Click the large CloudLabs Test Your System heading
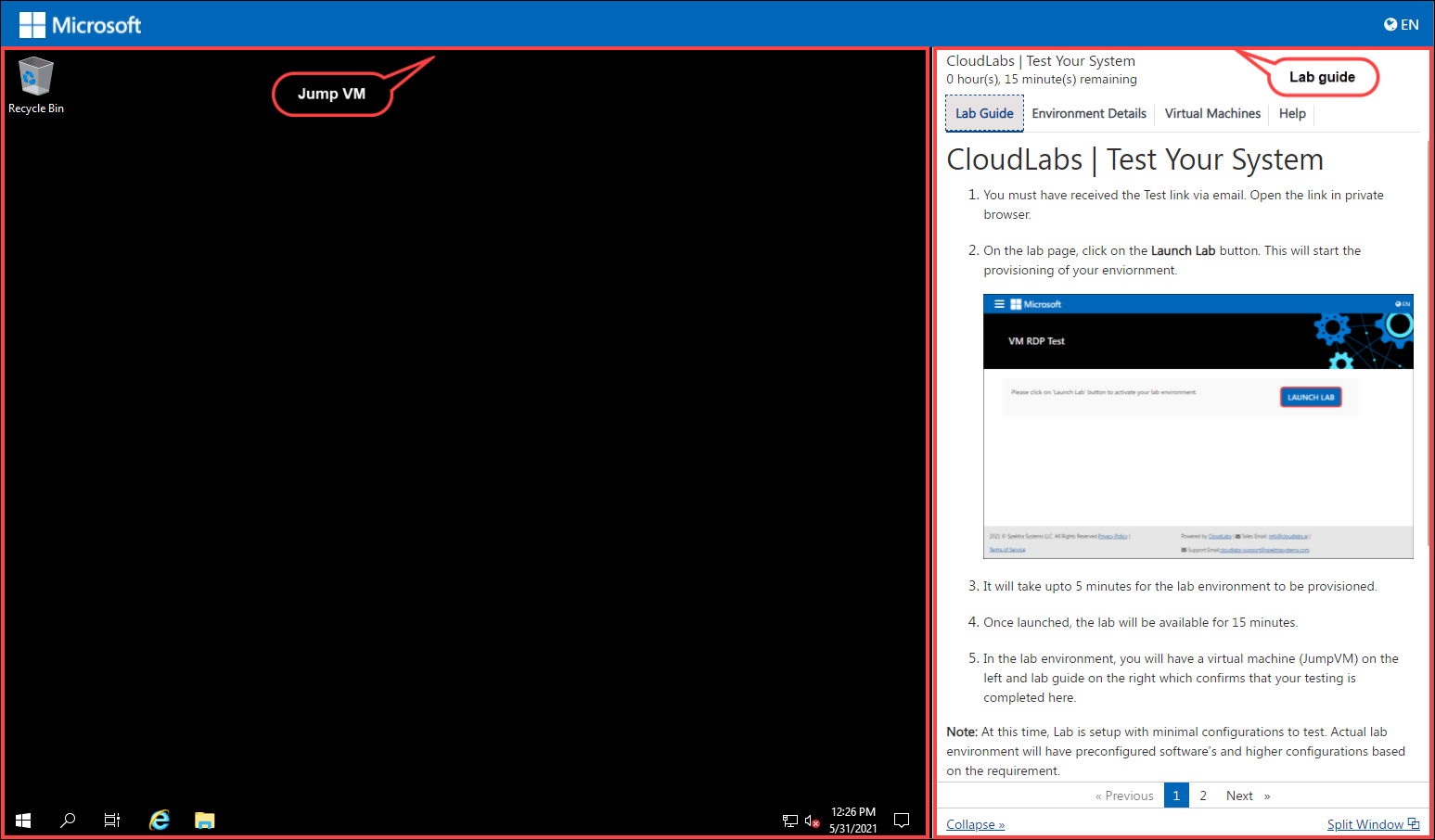The image size is (1435, 840). click(x=1134, y=159)
